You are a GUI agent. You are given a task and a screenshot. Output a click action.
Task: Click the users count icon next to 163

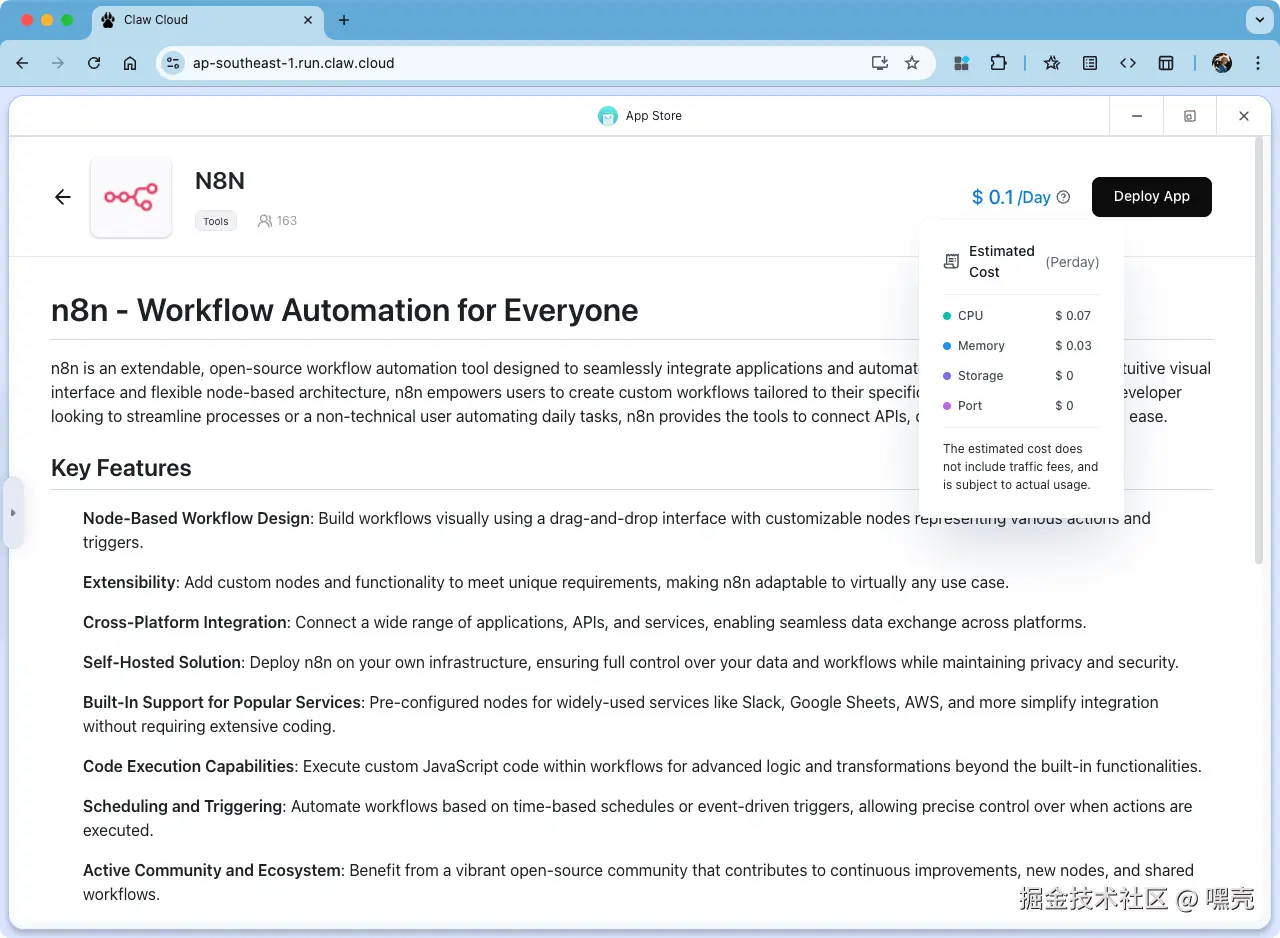tap(265, 221)
